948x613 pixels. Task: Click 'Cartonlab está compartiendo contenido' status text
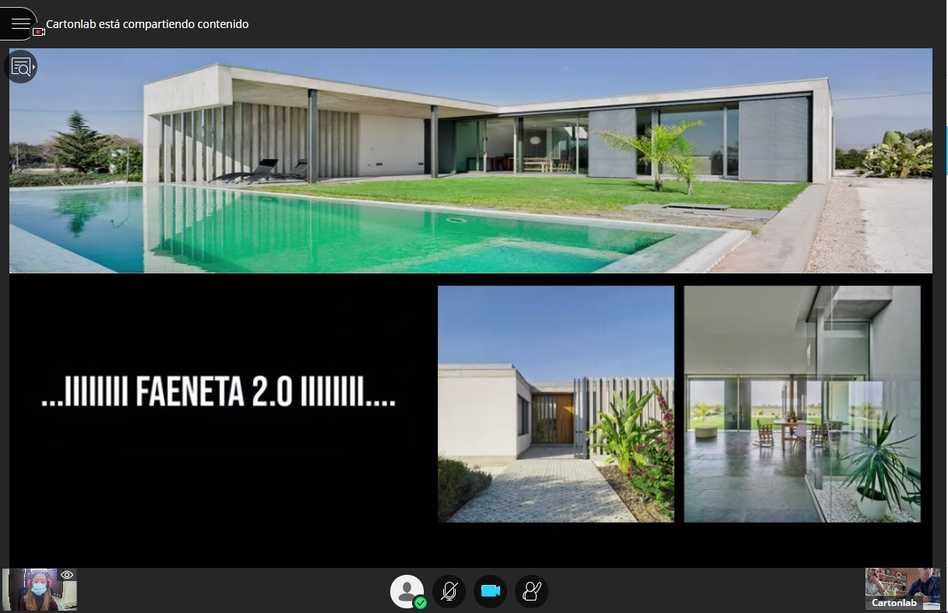point(147,23)
